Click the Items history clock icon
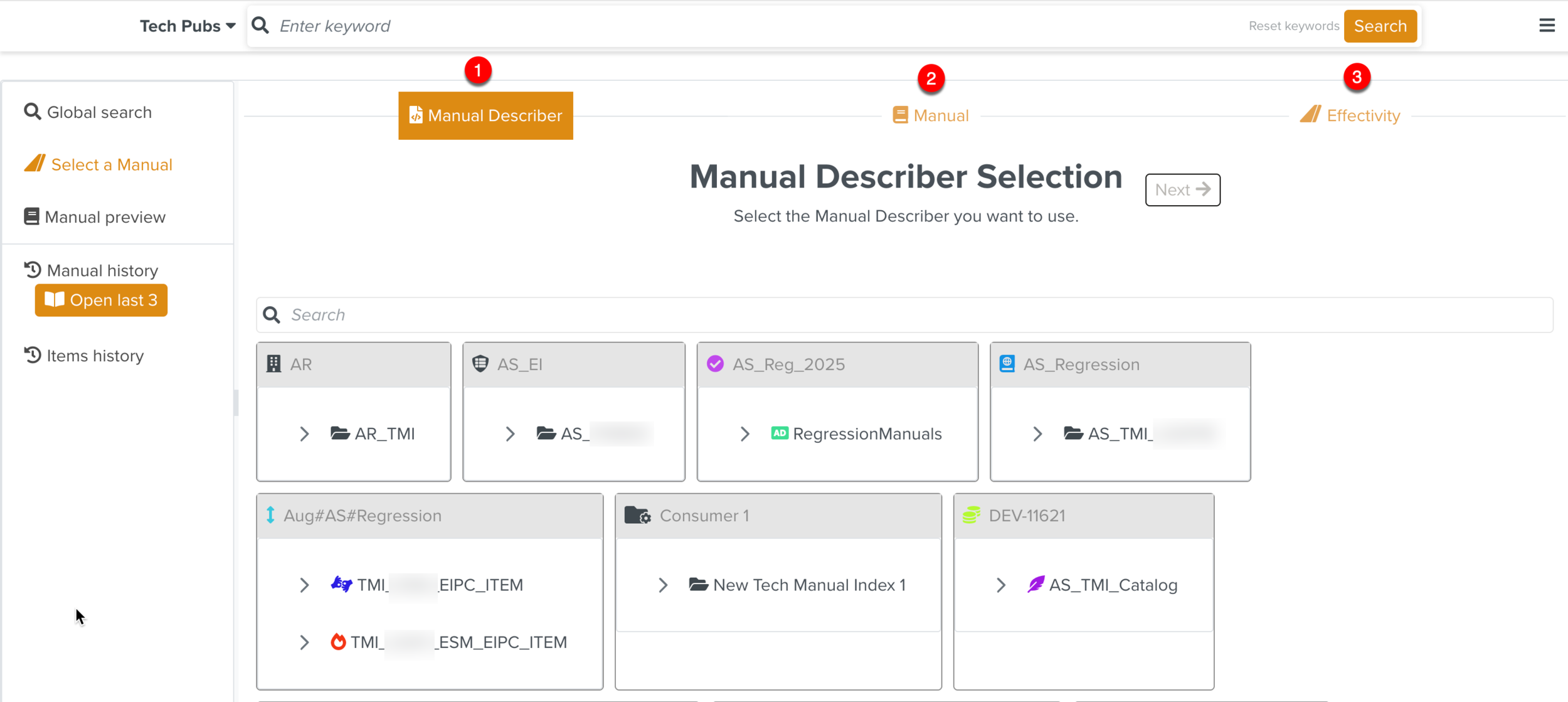Viewport: 1568px width, 702px height. click(x=33, y=355)
